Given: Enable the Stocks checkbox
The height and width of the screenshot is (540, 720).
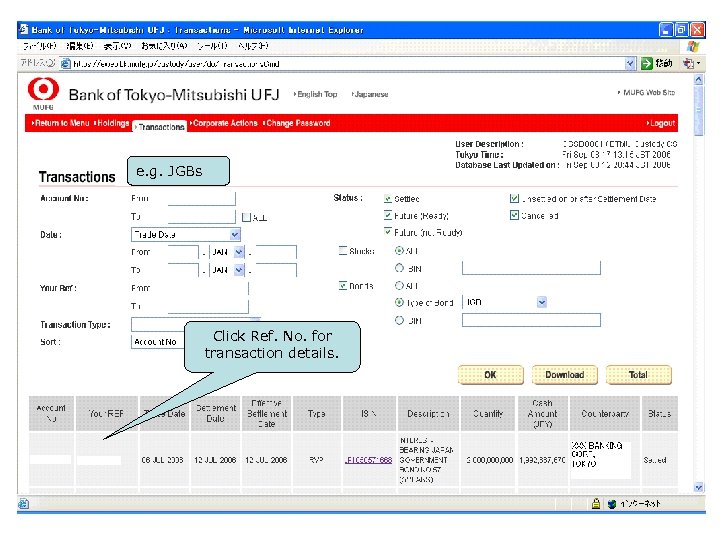Looking at the screenshot, I should [343, 251].
